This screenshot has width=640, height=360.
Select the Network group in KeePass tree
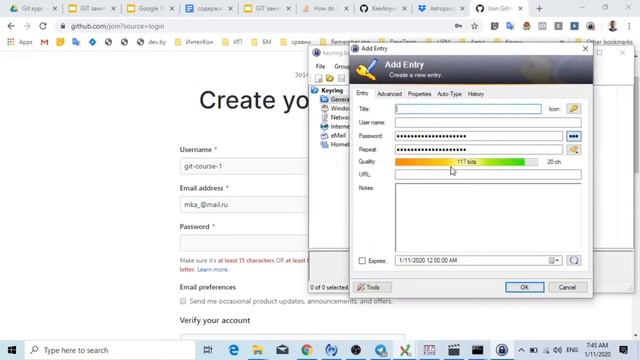[335, 117]
